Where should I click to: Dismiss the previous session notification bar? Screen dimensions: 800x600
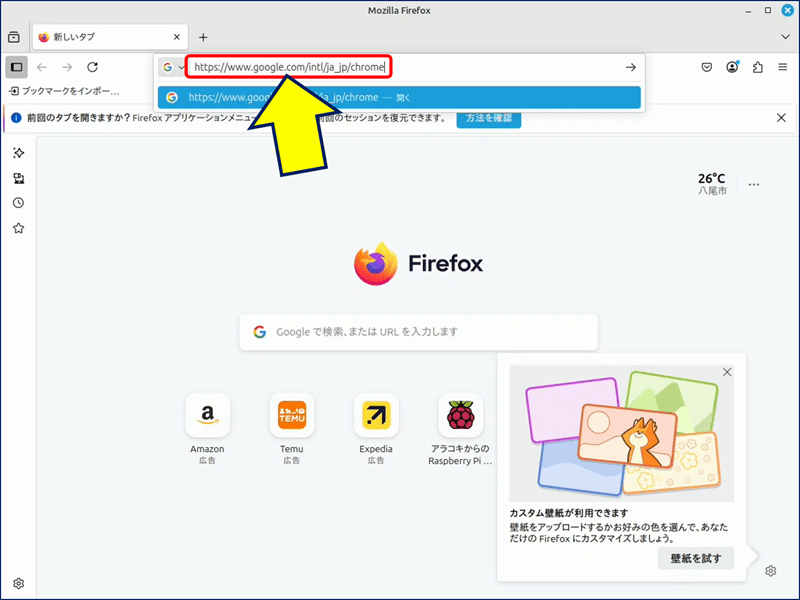pos(781,118)
